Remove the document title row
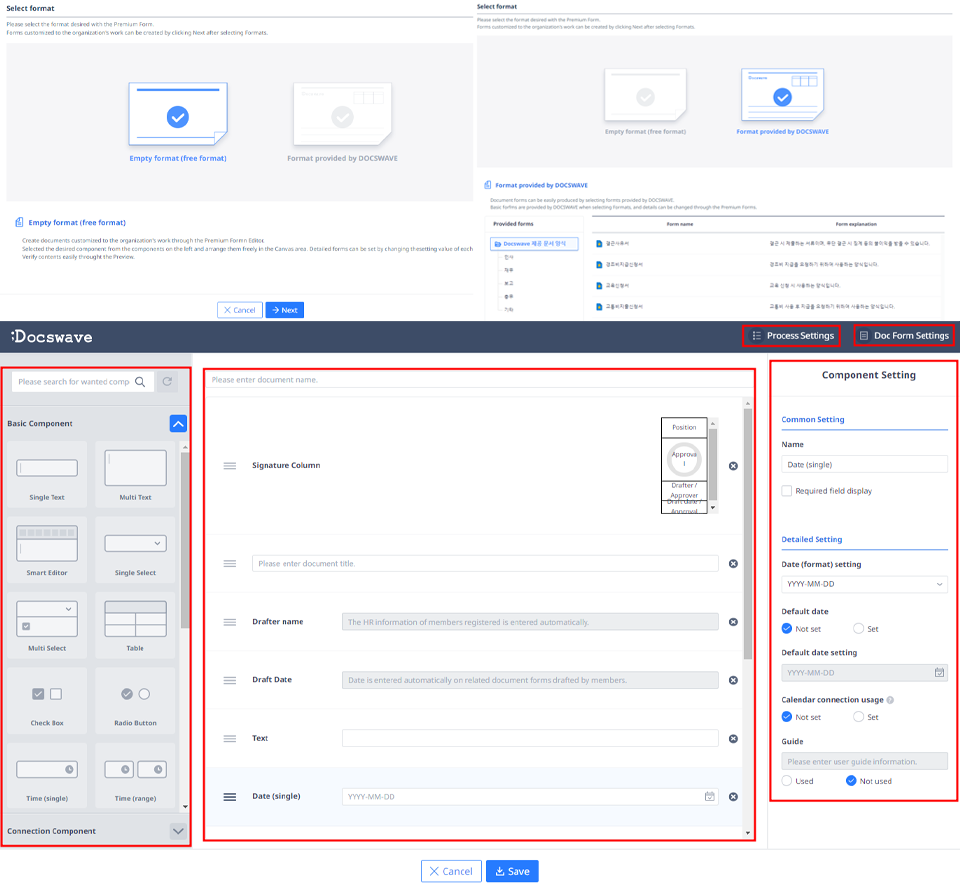 733,563
